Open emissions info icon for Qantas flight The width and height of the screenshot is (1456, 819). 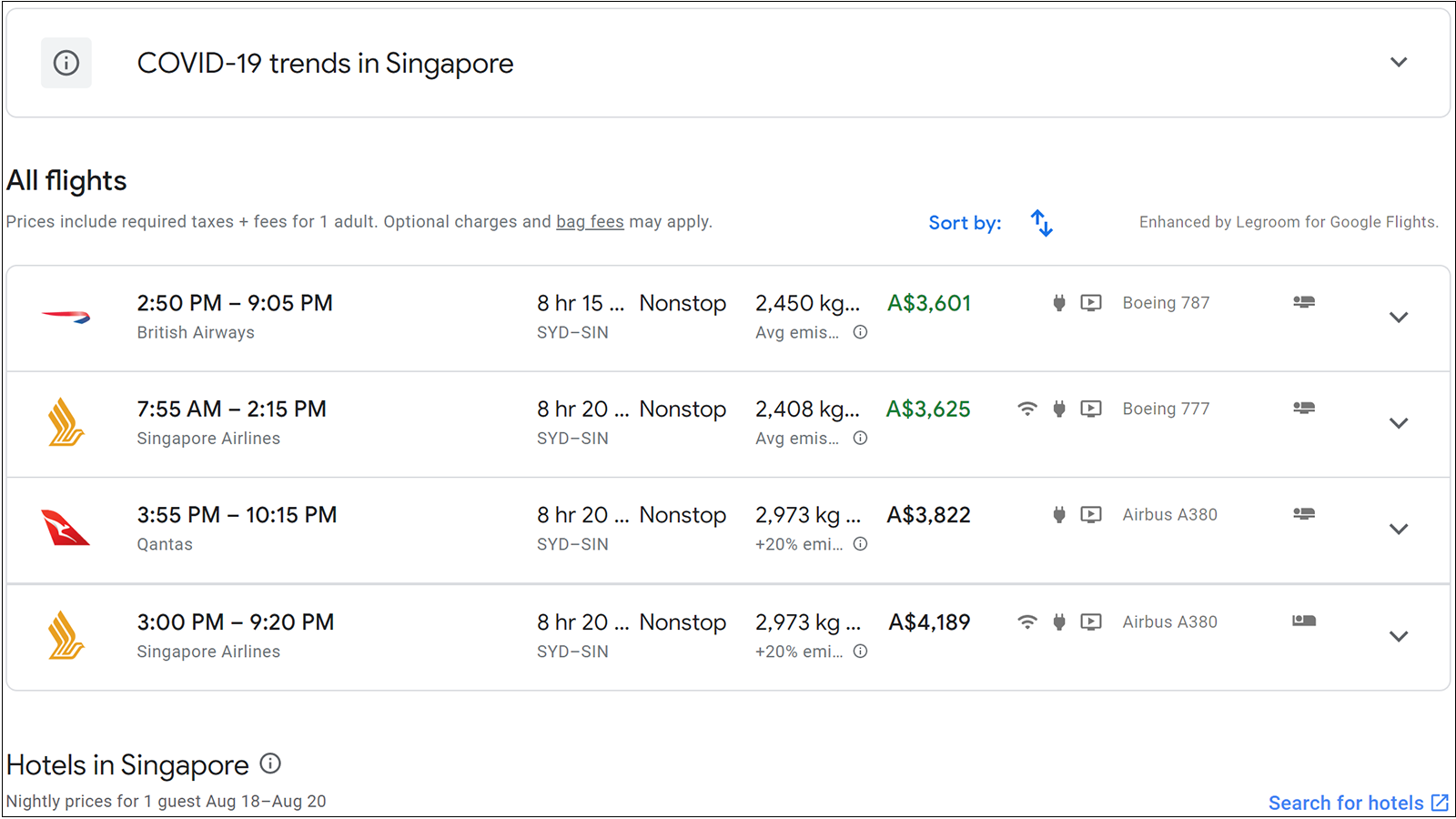[860, 544]
